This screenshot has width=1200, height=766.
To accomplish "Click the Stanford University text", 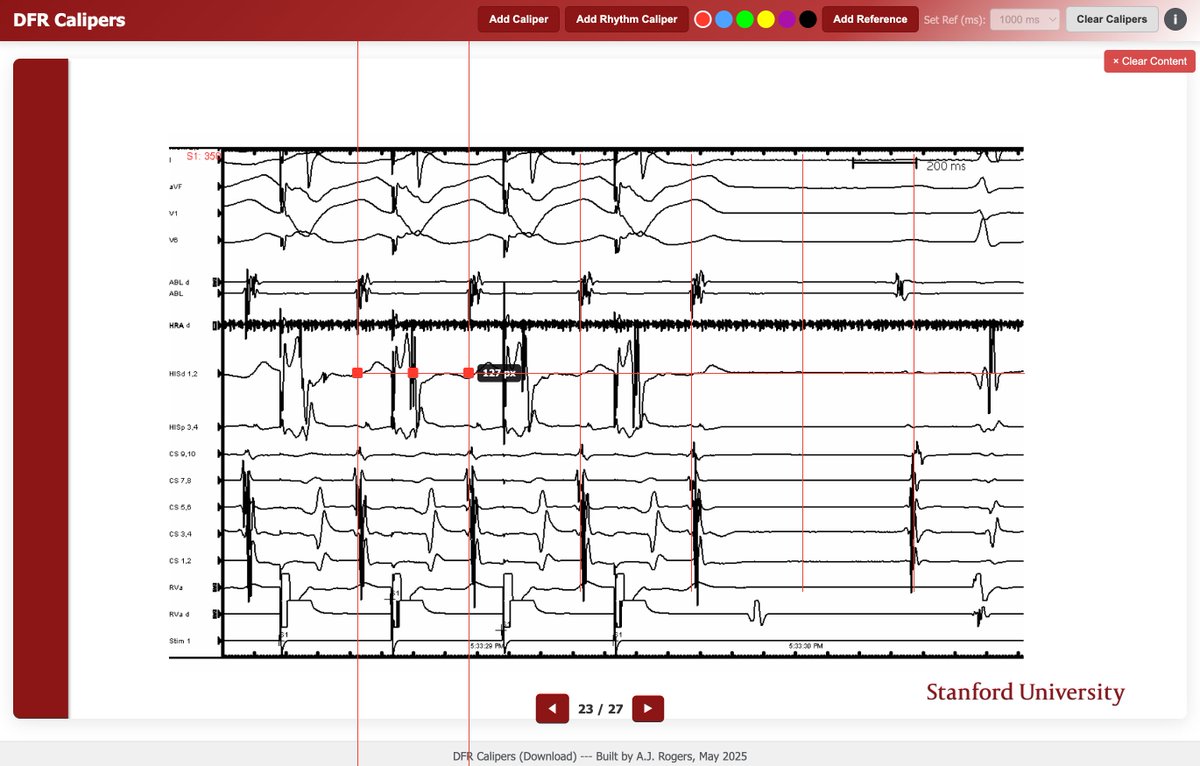I will click(x=1025, y=692).
